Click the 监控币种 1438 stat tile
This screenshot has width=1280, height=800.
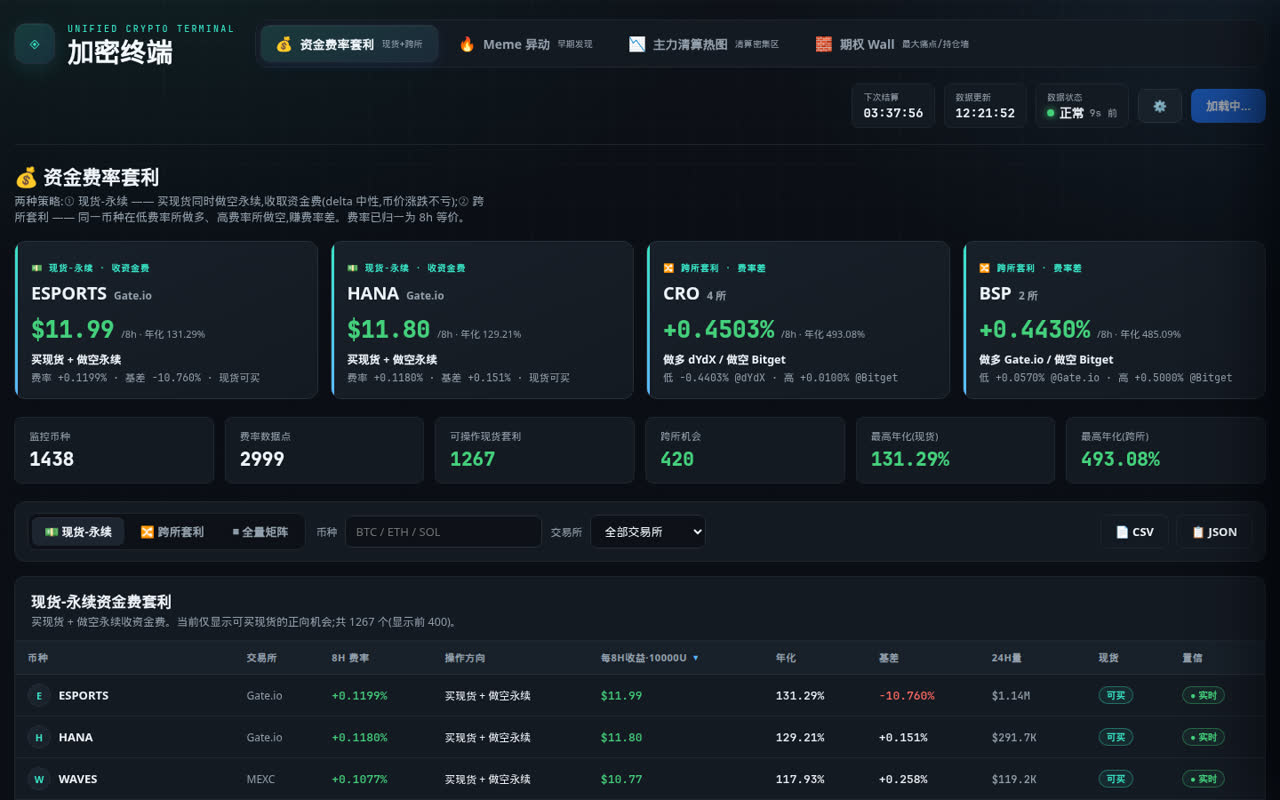point(114,450)
